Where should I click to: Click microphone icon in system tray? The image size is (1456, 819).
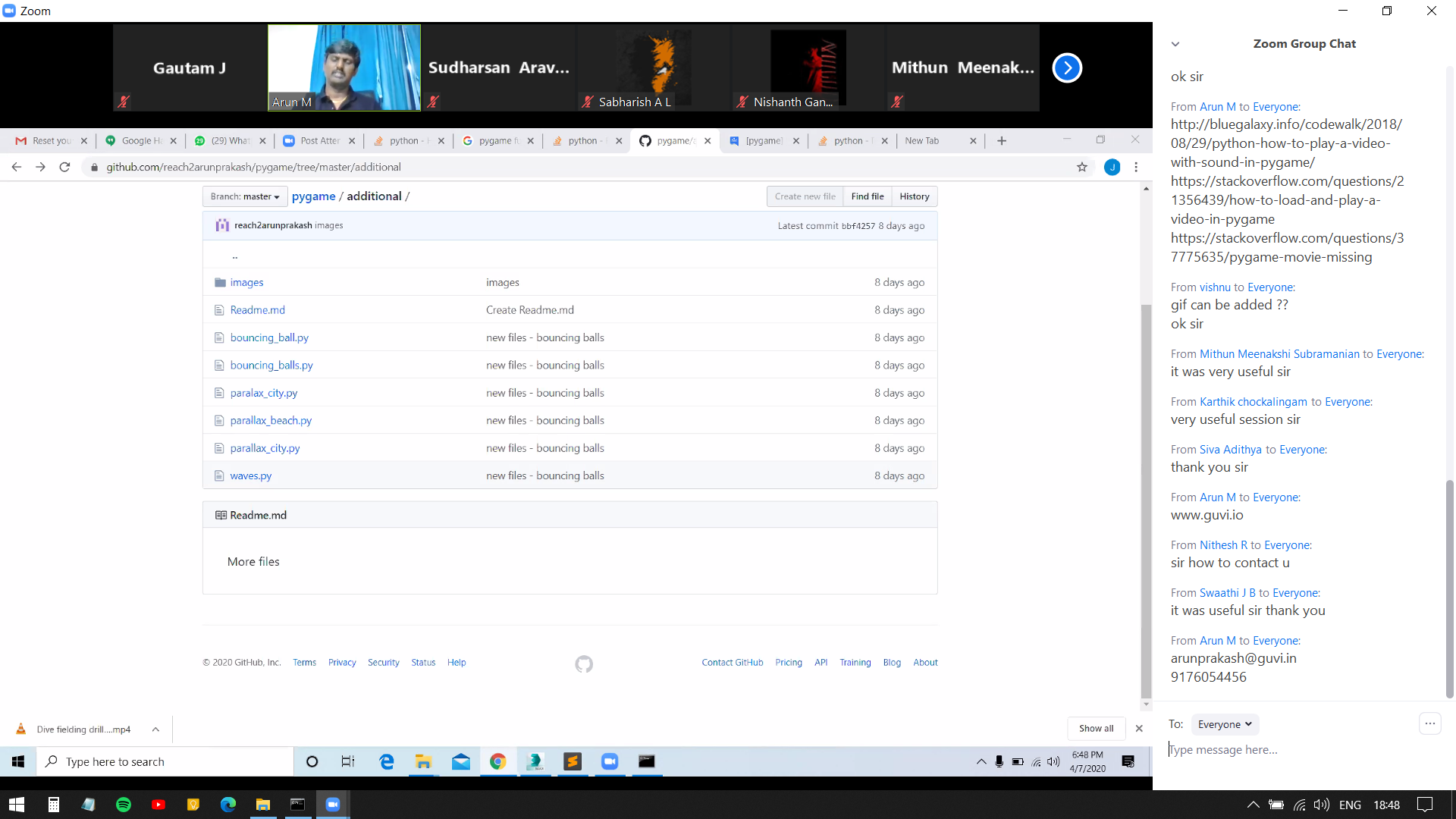click(999, 761)
